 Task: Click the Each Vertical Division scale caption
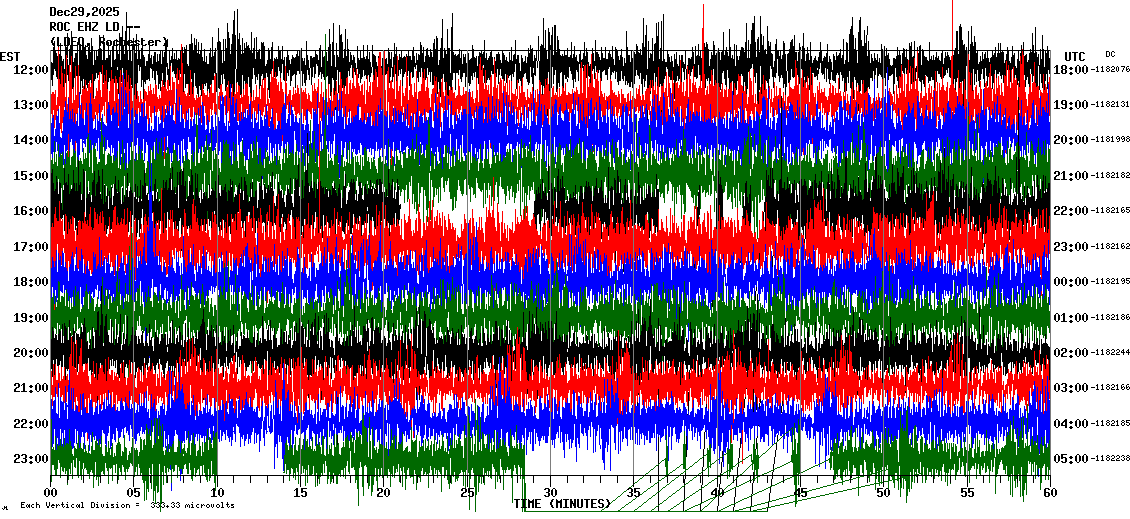tap(127, 505)
